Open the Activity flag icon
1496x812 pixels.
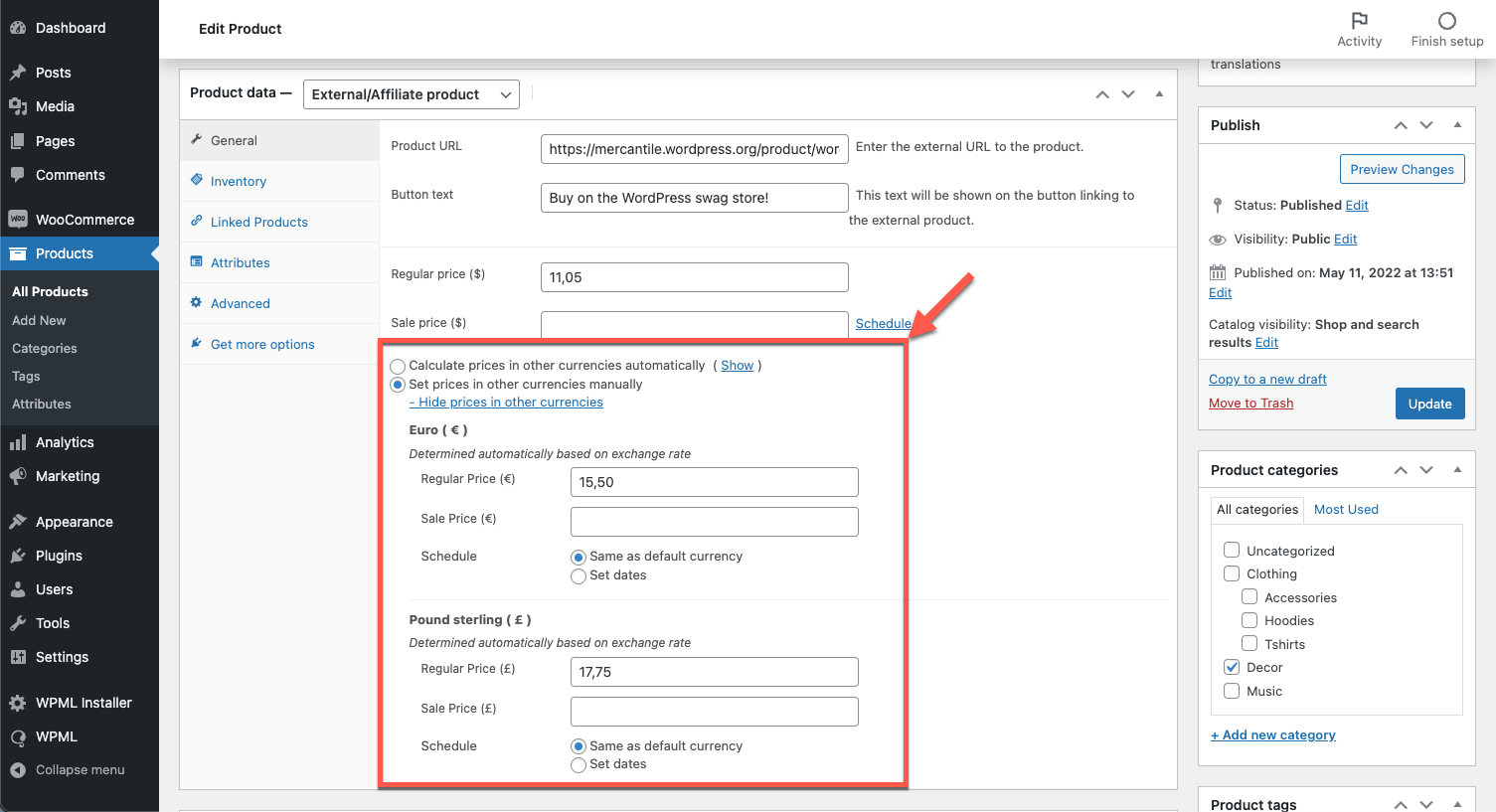tap(1359, 21)
